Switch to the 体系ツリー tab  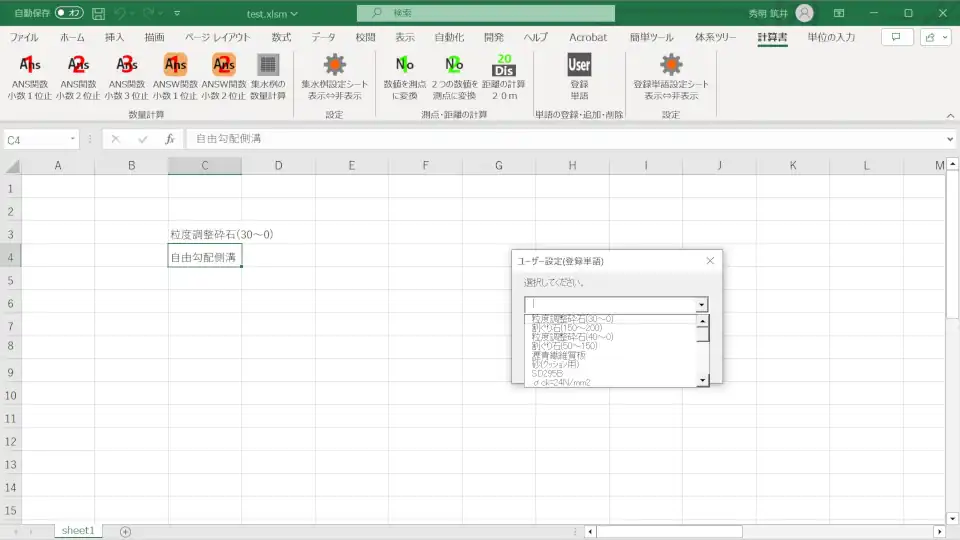coord(715,37)
